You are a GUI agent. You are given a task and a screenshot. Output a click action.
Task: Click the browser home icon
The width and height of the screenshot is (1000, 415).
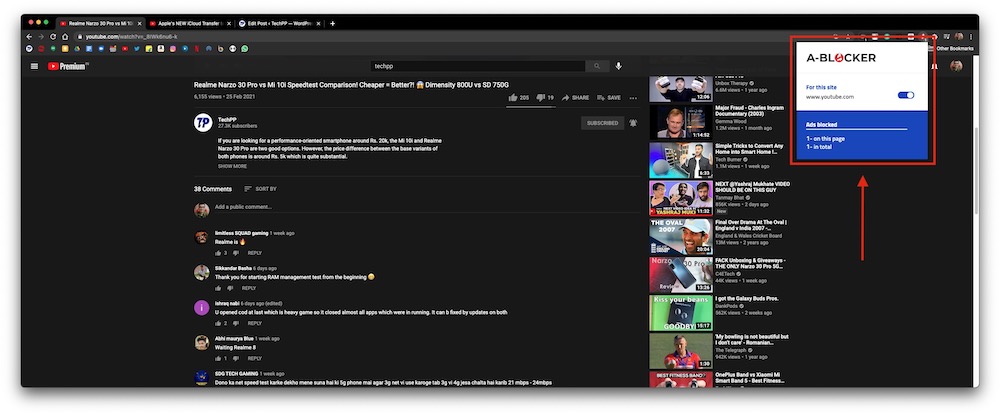pos(65,36)
